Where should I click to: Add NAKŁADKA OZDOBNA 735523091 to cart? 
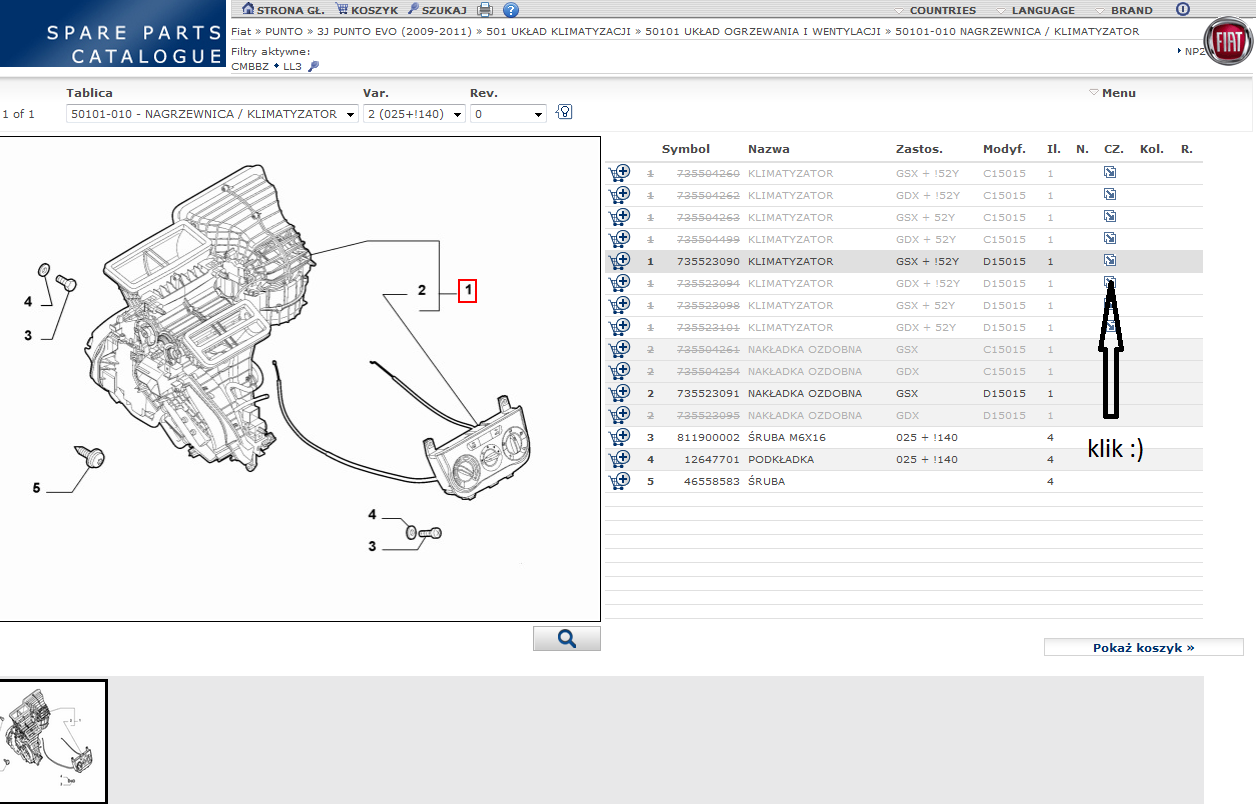(619, 393)
